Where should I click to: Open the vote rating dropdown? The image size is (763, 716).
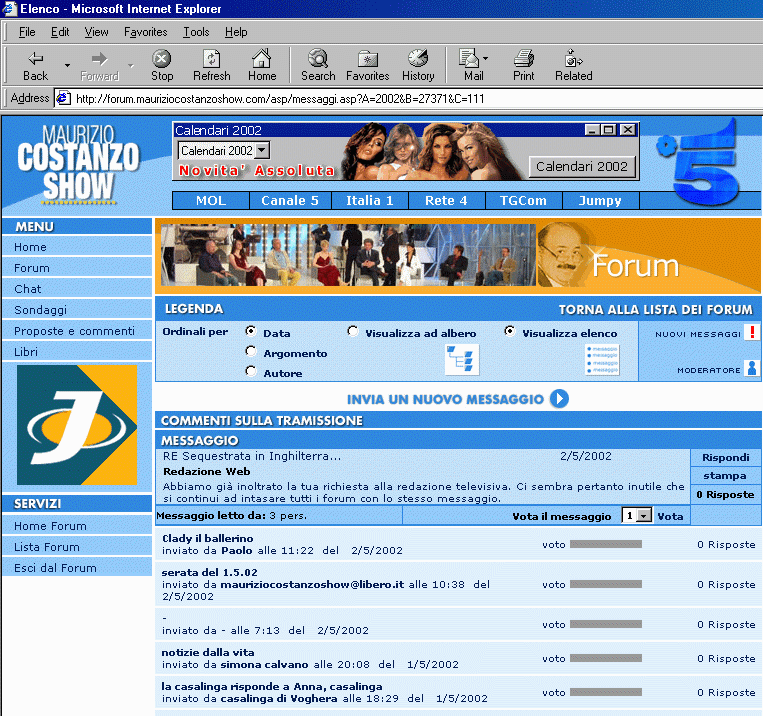click(637, 515)
